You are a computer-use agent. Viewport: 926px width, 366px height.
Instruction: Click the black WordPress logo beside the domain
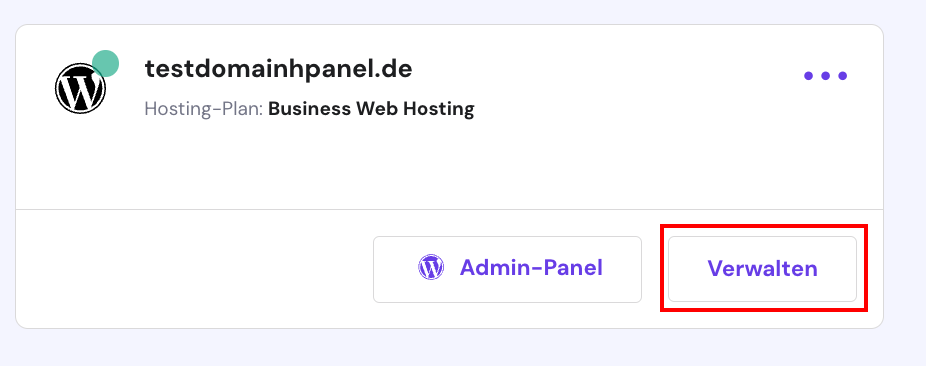tap(80, 89)
